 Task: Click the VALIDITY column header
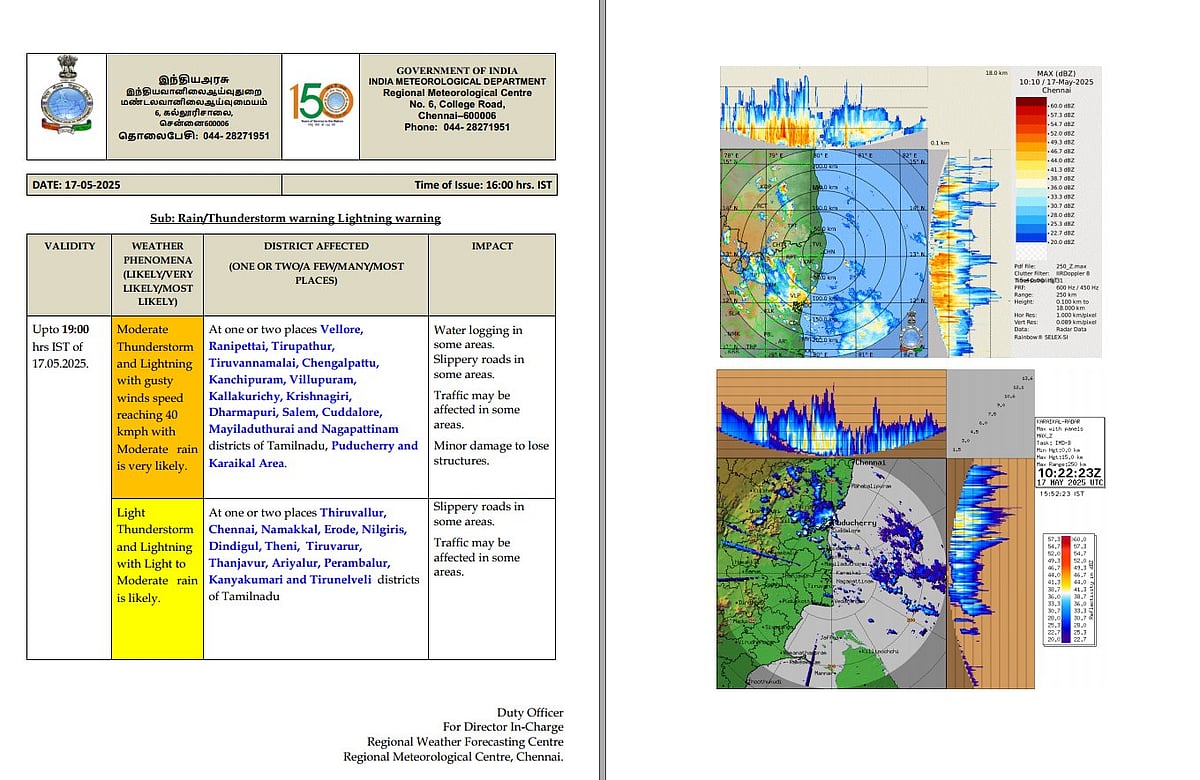69,246
